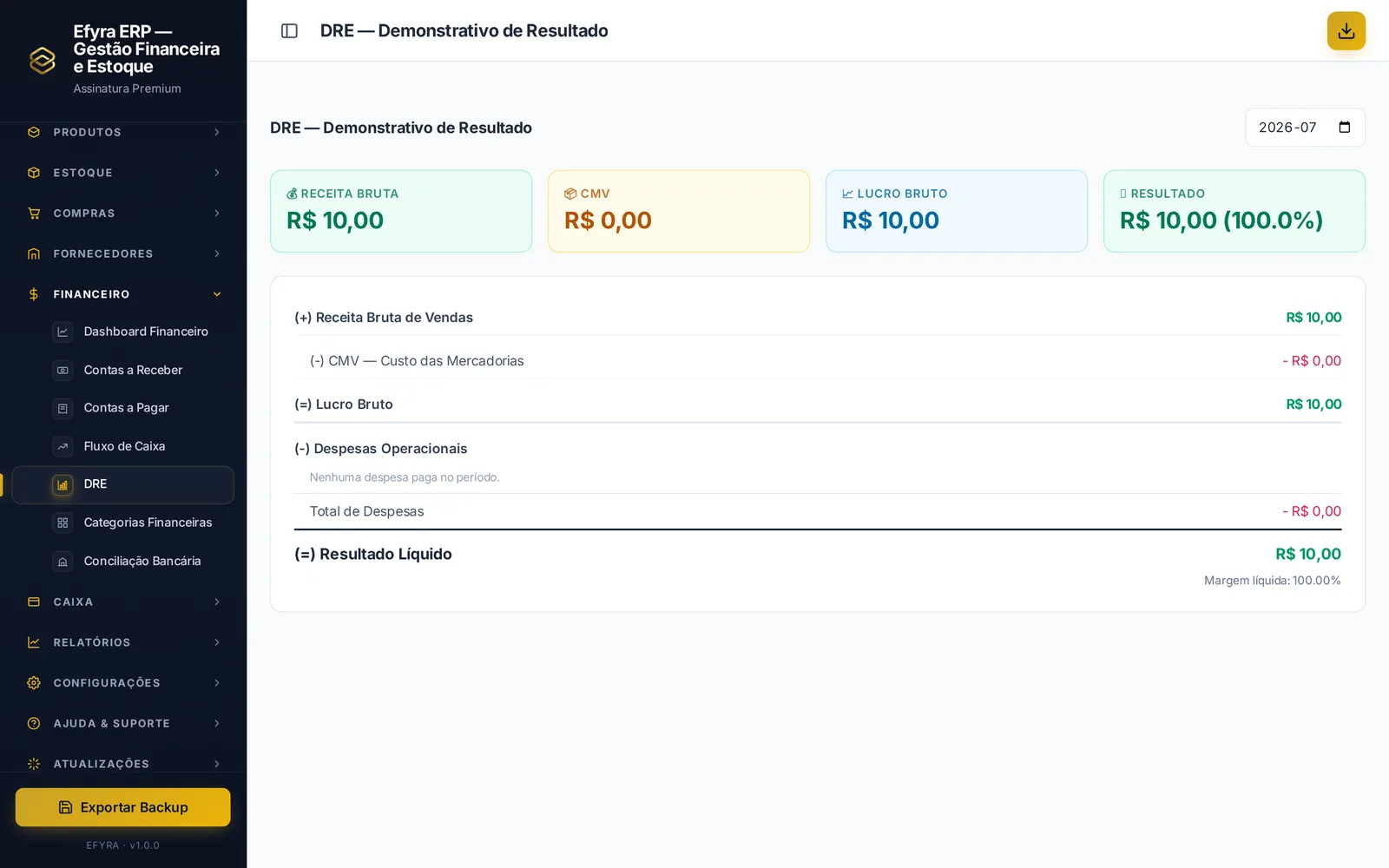Click the Ajuda & Suporte help icon
The image size is (1389, 868).
(34, 723)
